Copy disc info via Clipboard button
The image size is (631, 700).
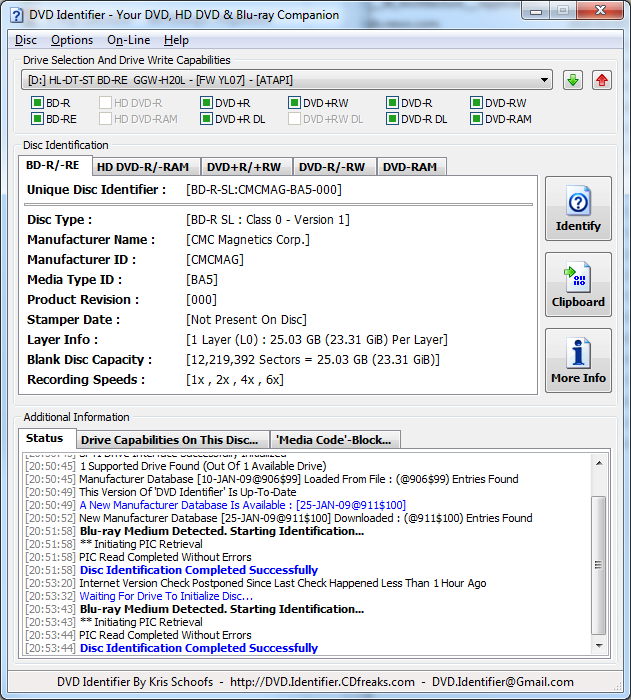pos(578,284)
